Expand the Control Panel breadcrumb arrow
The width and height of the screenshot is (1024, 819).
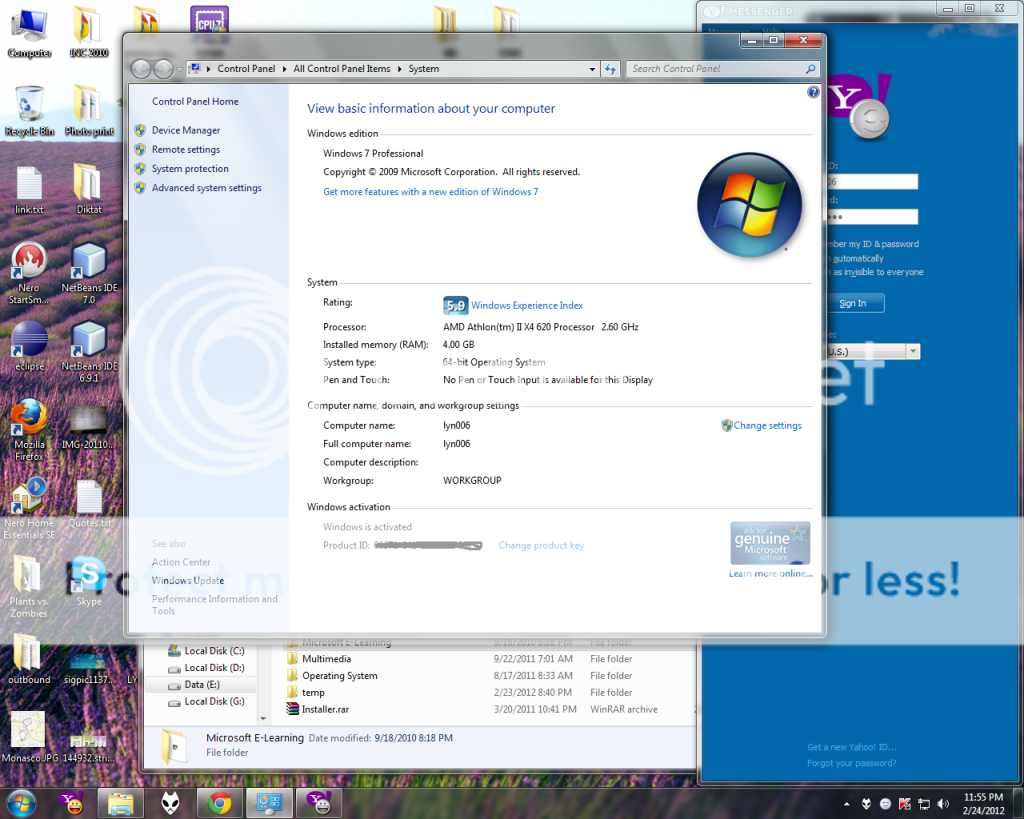click(x=284, y=69)
